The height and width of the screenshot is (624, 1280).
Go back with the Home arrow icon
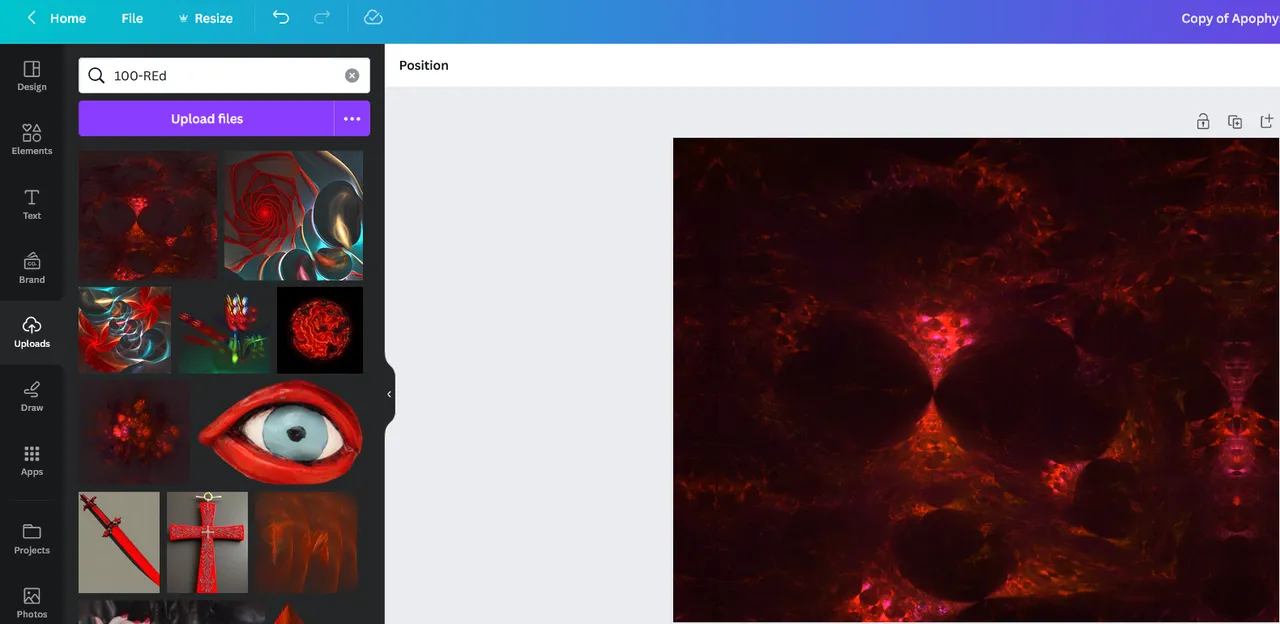click(x=32, y=18)
